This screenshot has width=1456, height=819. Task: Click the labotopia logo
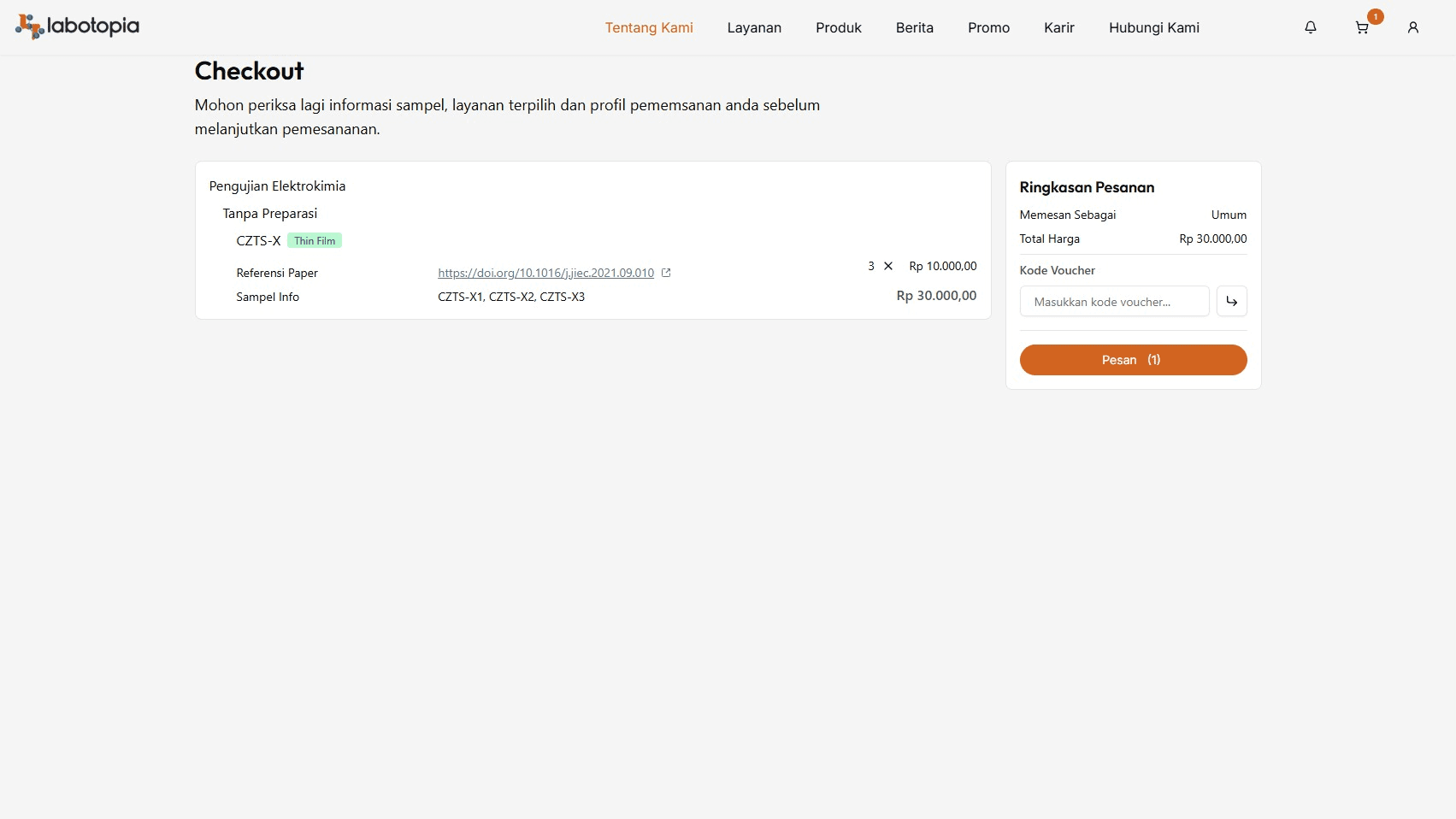(x=77, y=27)
